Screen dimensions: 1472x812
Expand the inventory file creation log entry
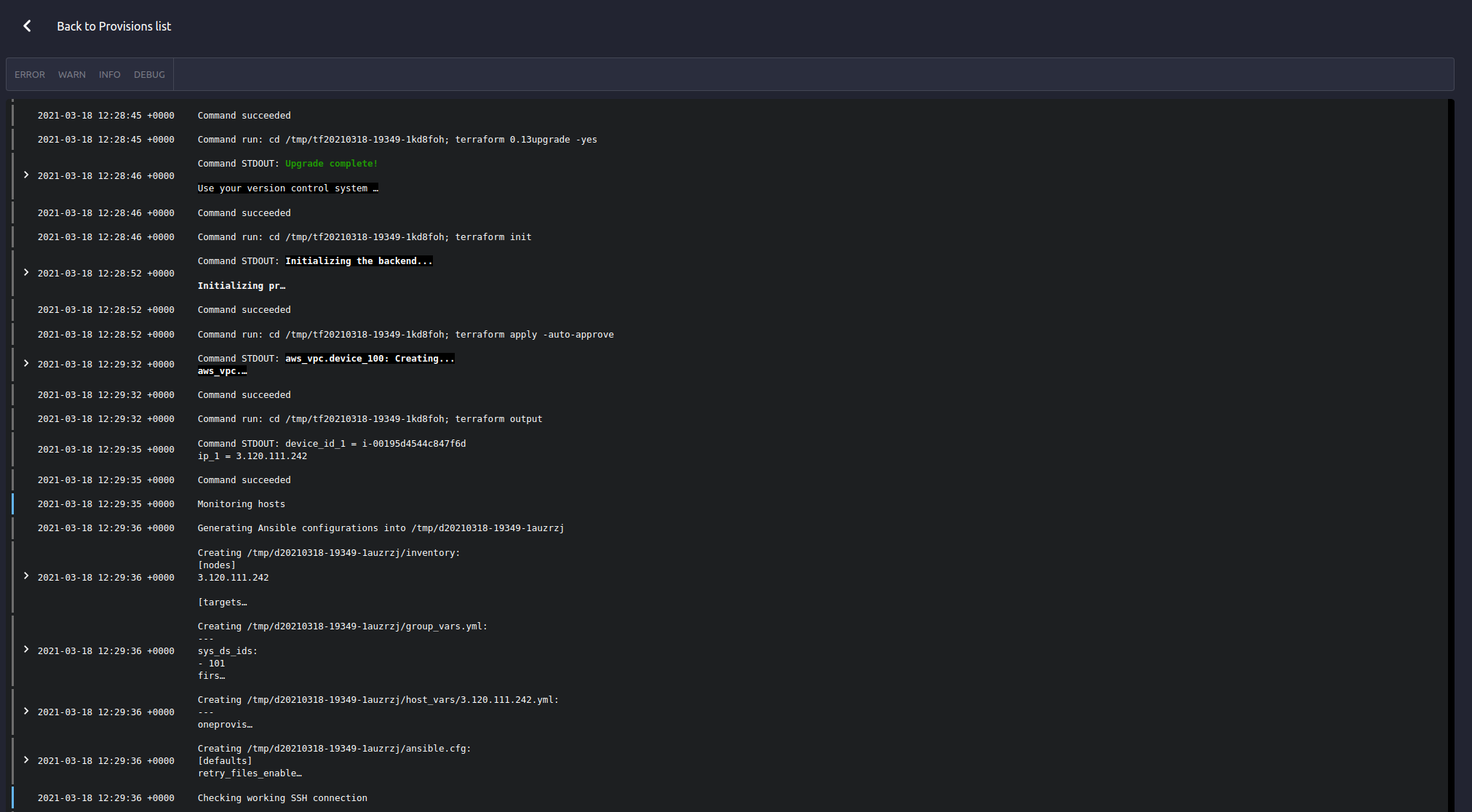pos(26,576)
